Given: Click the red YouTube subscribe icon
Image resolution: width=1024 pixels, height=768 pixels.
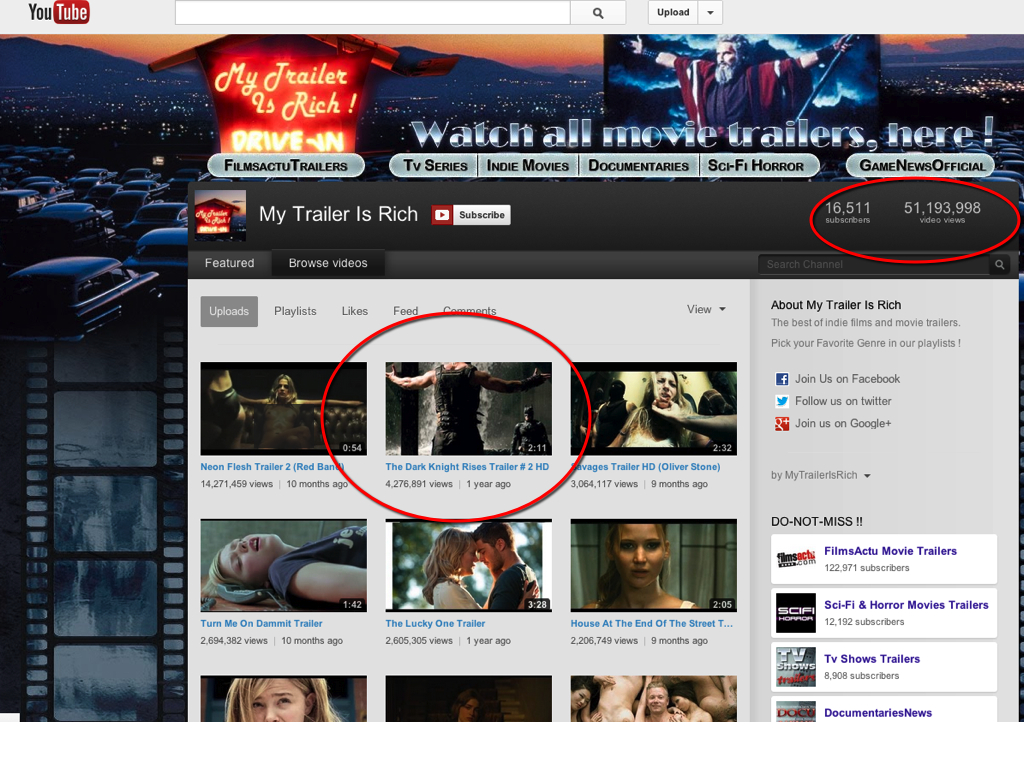Looking at the screenshot, I should [441, 215].
